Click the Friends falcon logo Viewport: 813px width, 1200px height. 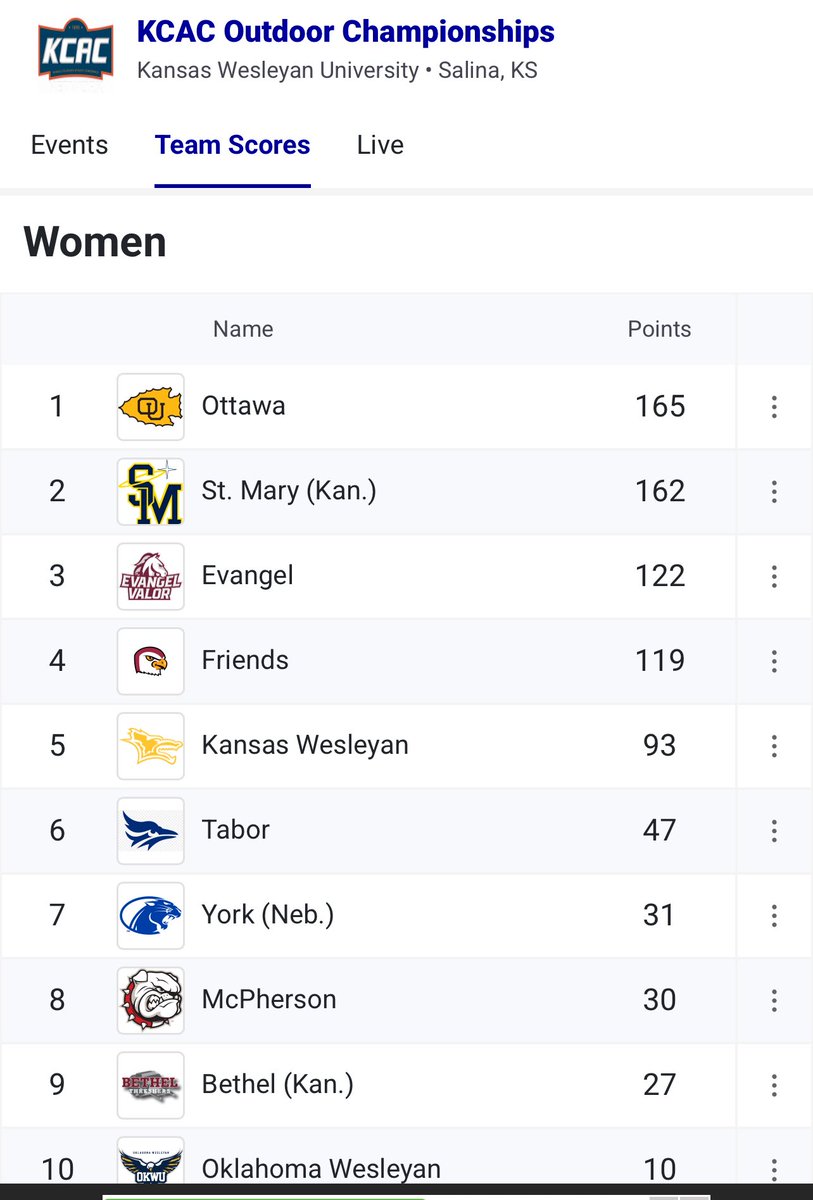[150, 660]
